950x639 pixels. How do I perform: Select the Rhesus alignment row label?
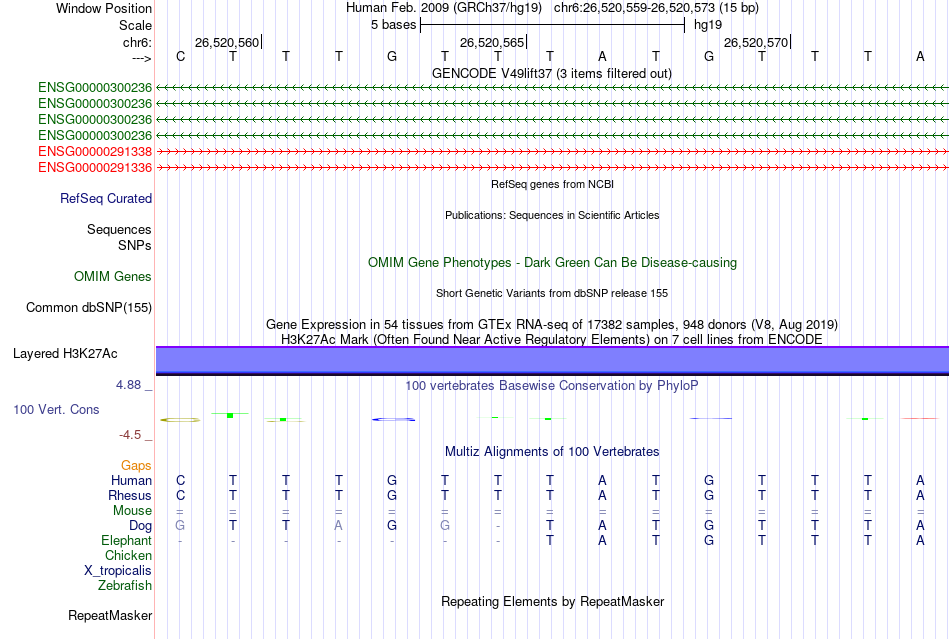(x=130, y=495)
